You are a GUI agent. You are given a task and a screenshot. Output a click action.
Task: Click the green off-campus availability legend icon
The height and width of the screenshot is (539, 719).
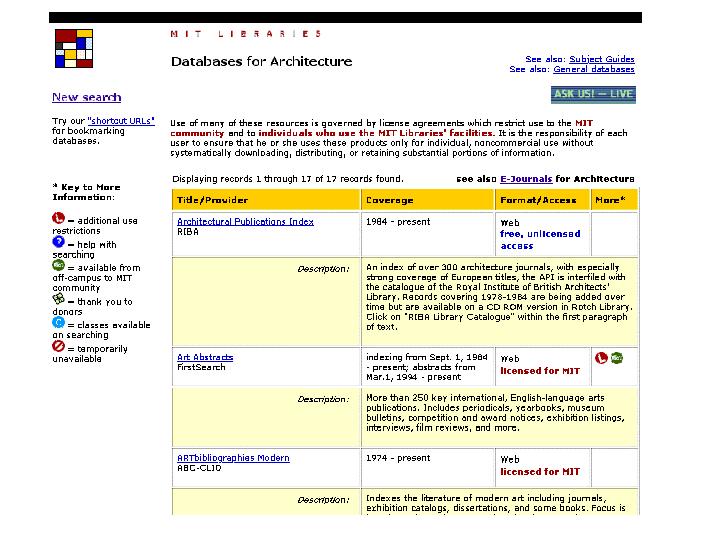(x=58, y=265)
